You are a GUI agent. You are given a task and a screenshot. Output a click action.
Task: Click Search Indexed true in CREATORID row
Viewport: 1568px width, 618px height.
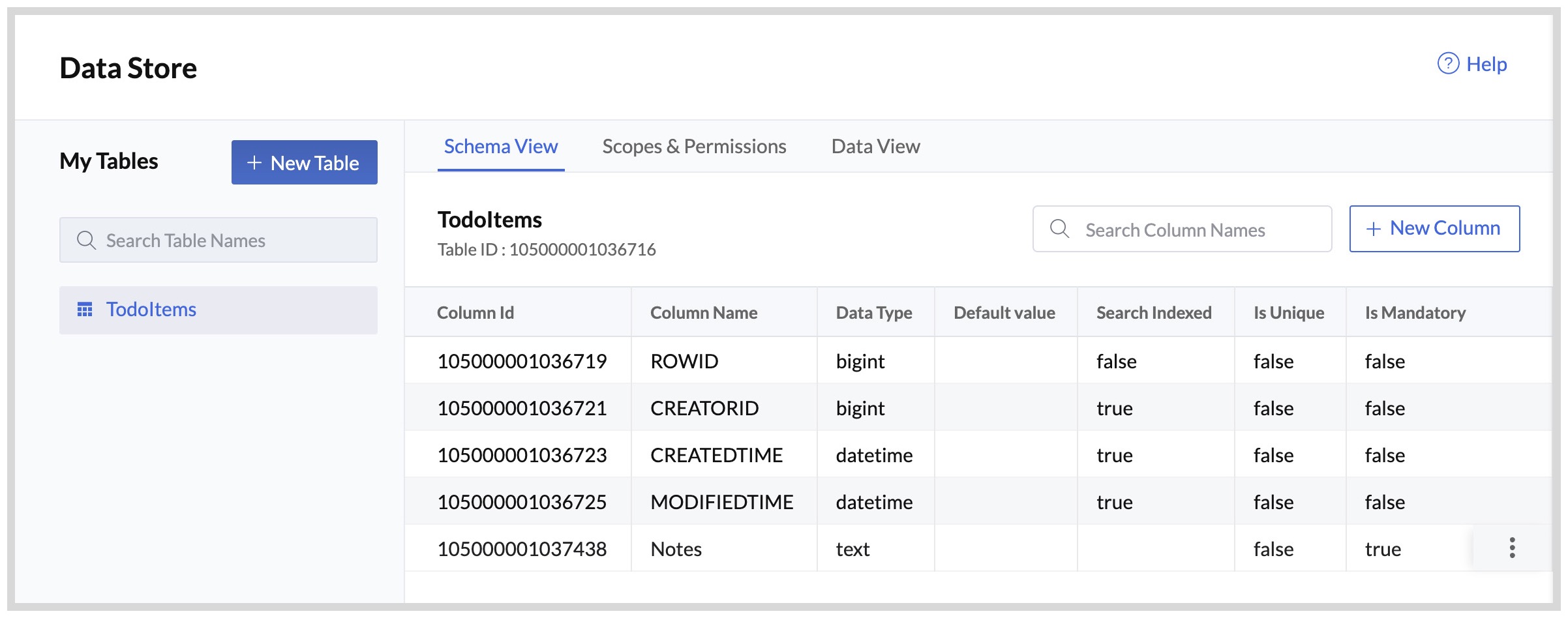(1115, 408)
